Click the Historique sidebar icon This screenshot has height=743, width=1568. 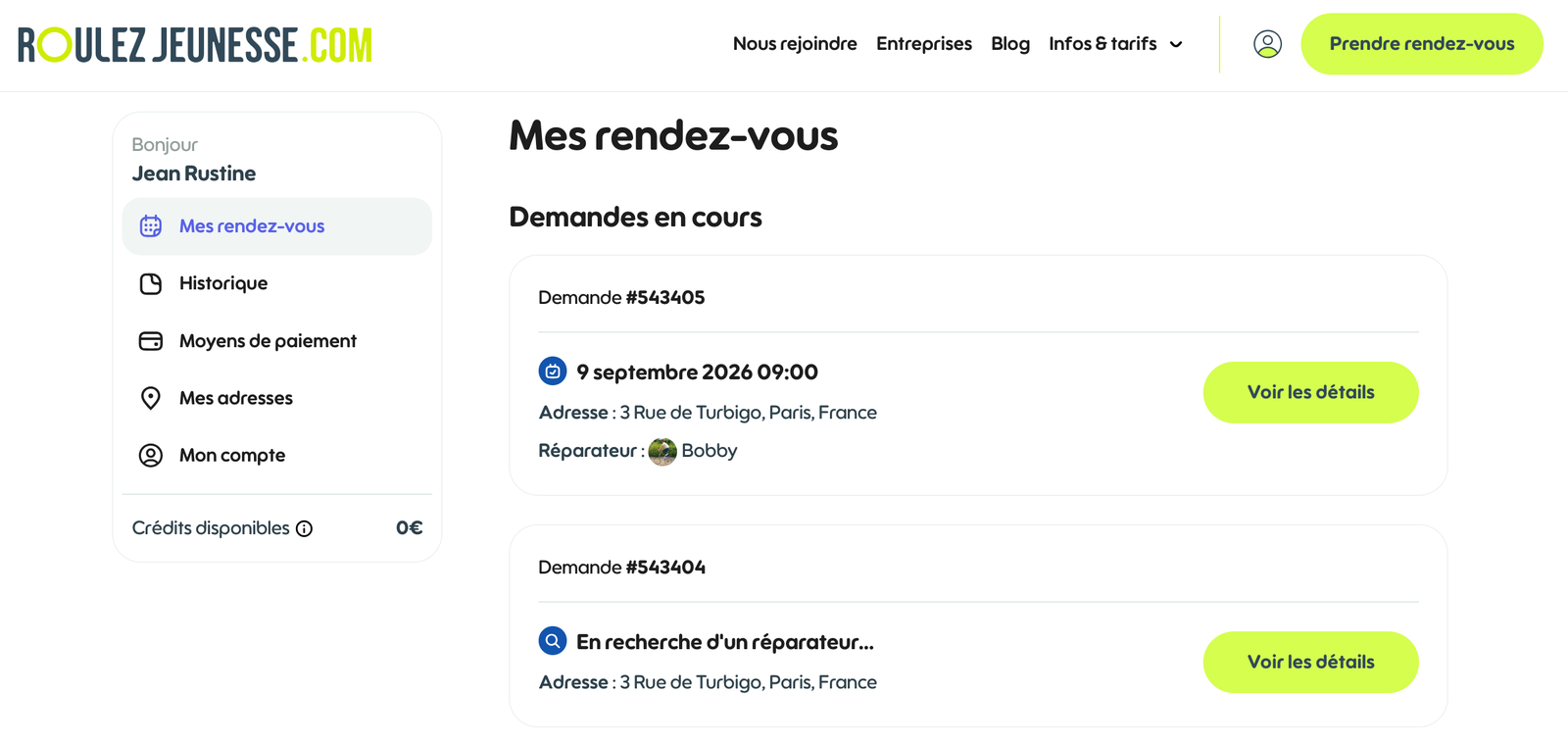coord(151,284)
